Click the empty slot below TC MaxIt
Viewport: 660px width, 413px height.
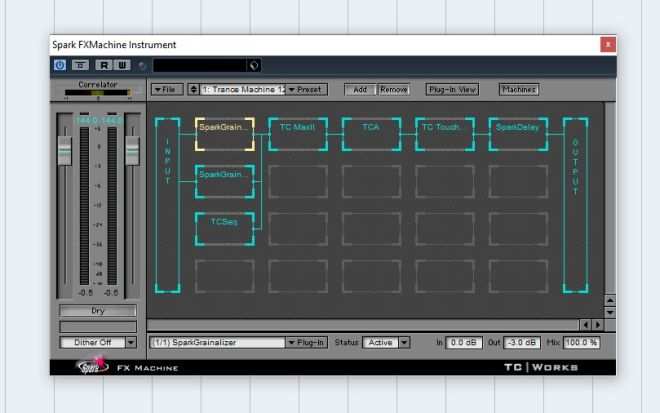click(x=298, y=181)
